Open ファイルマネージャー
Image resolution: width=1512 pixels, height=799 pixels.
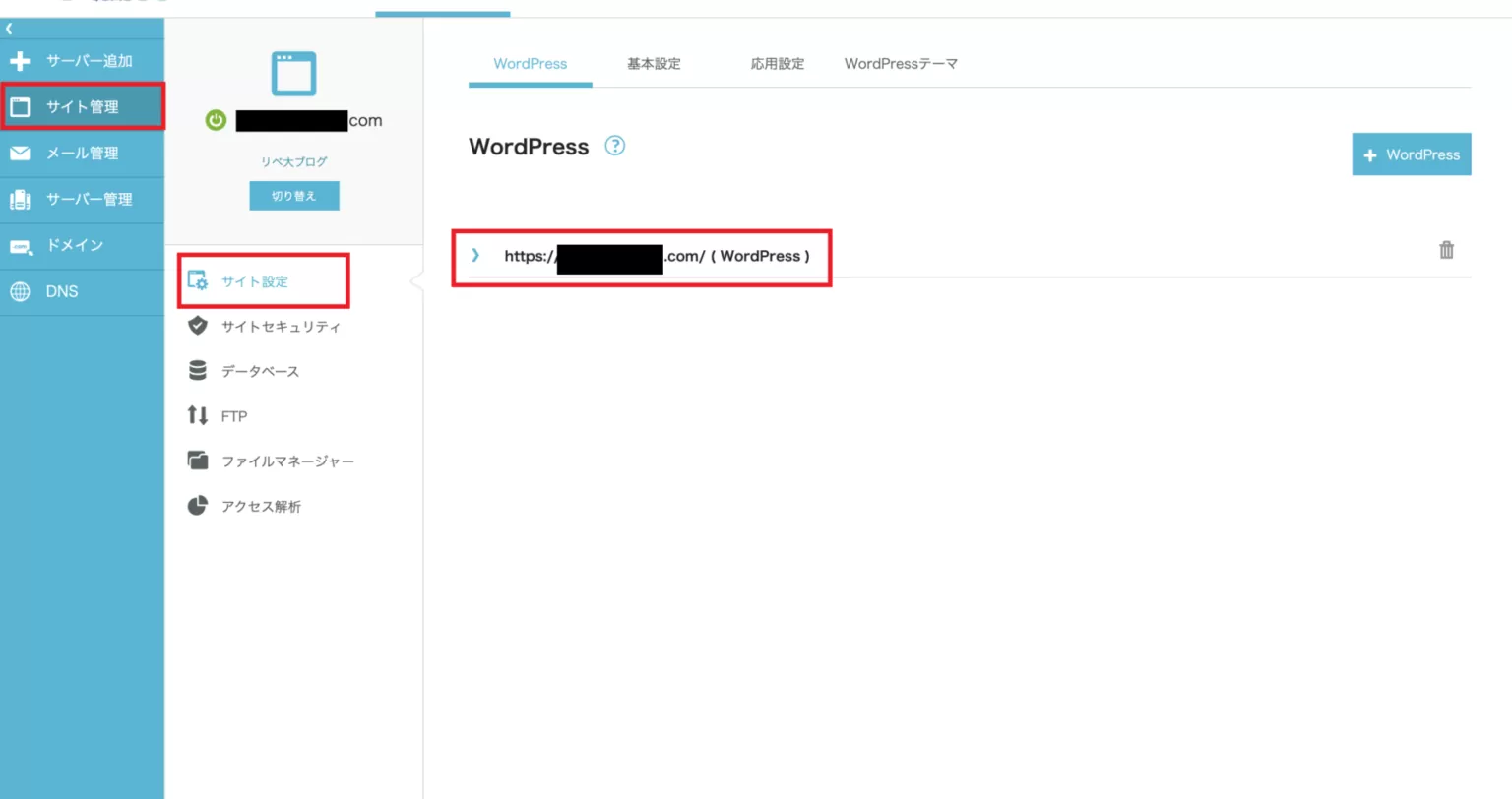286,461
